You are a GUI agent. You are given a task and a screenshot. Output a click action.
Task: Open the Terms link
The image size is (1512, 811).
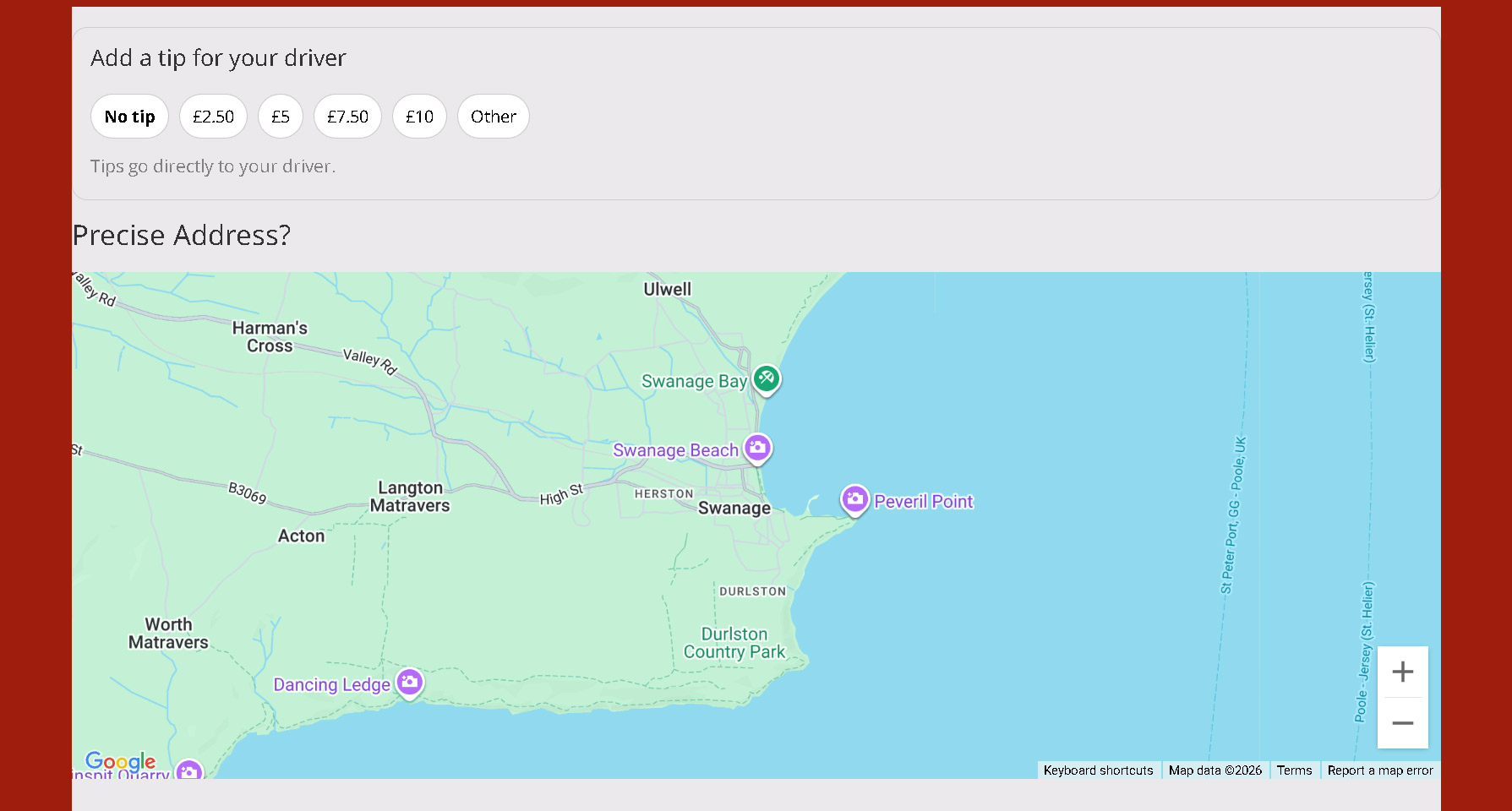click(x=1294, y=770)
